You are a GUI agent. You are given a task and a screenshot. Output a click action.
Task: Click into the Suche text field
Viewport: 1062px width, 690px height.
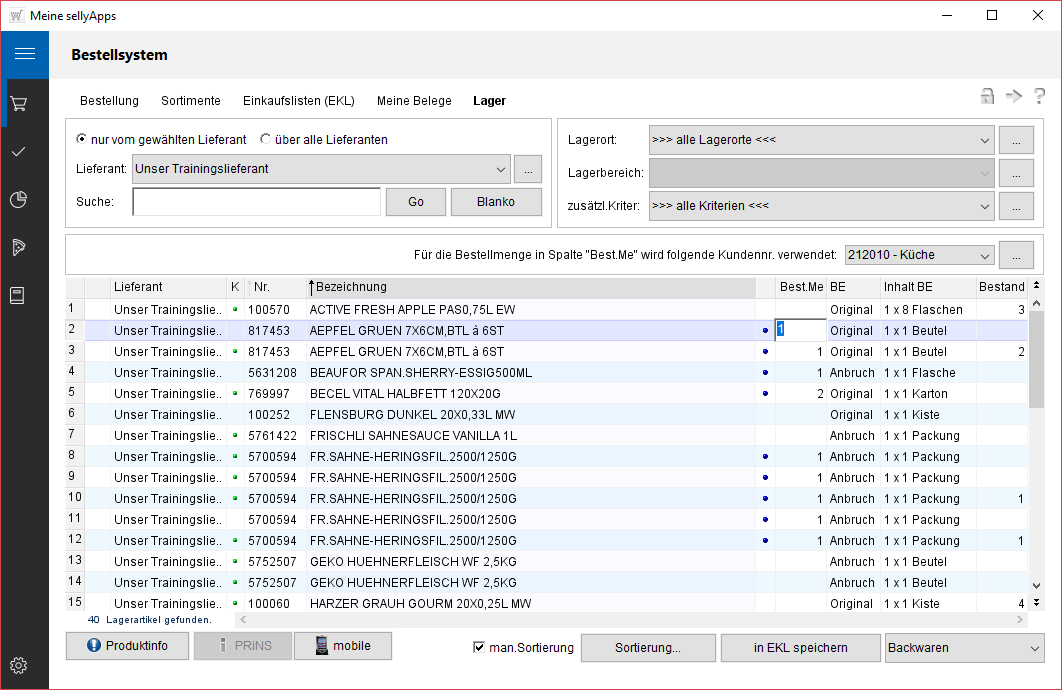click(257, 202)
